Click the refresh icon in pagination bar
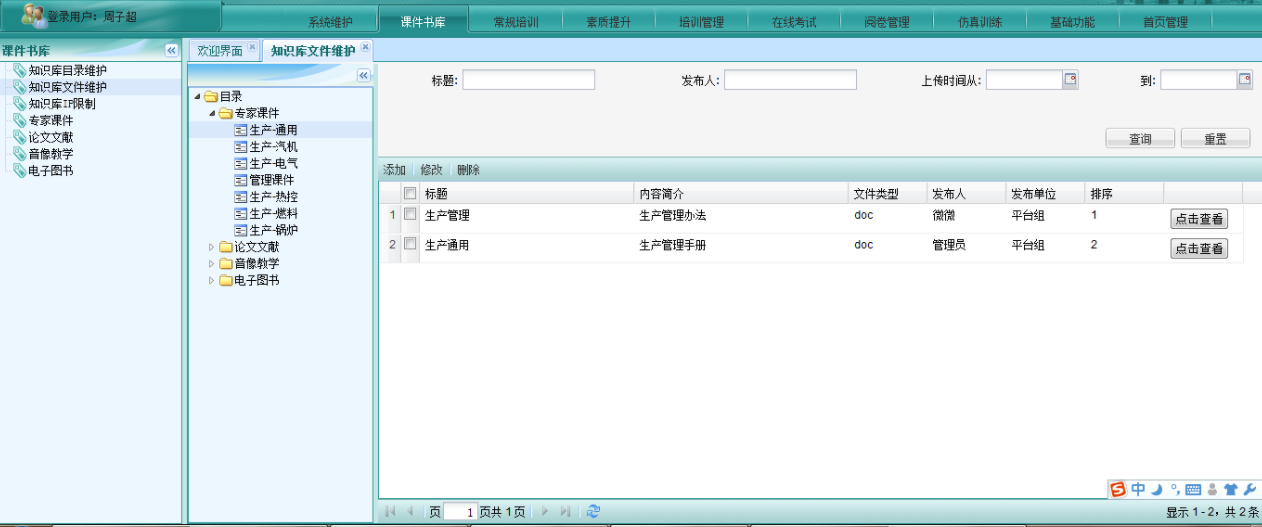Viewport: 1262px width, 527px height. pos(593,511)
